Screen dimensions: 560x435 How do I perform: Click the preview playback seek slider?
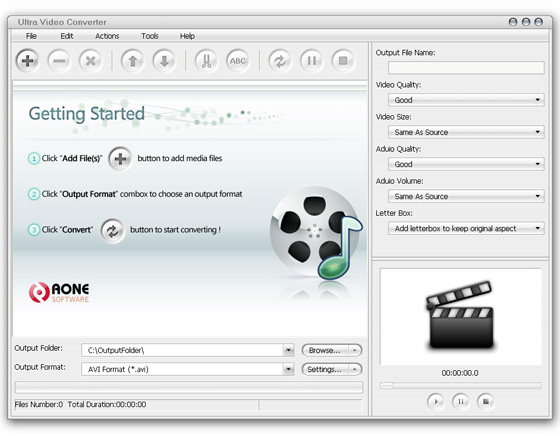[461, 386]
